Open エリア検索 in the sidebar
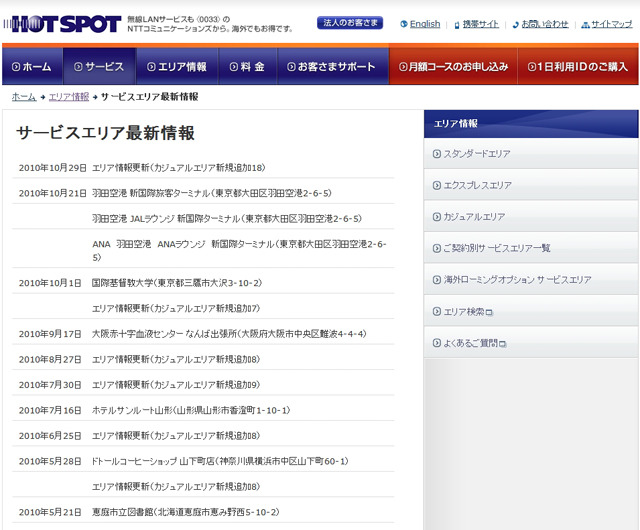Screen dimensions: 640x530 (531, 312)
